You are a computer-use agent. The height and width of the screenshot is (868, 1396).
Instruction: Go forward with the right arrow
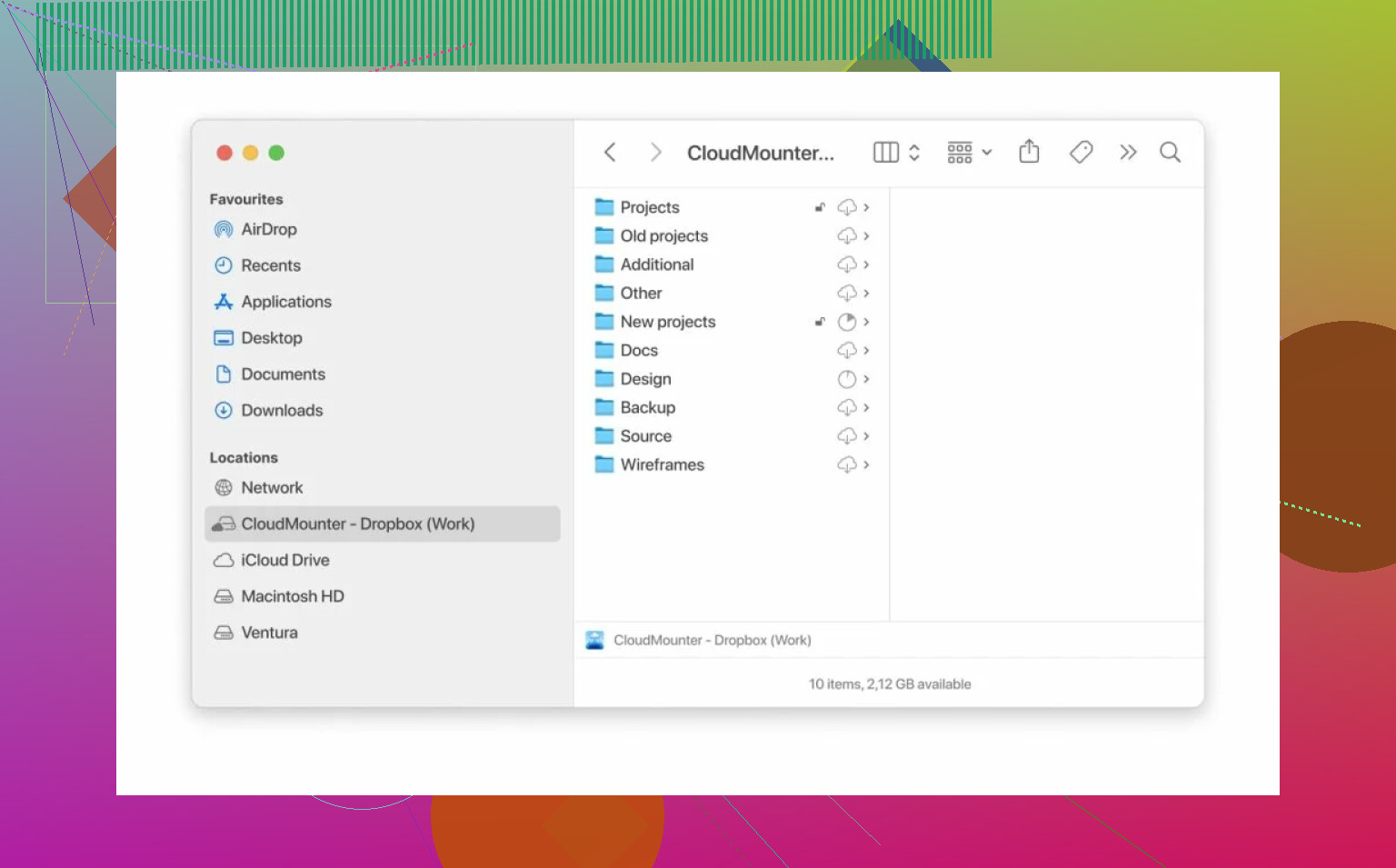click(655, 153)
